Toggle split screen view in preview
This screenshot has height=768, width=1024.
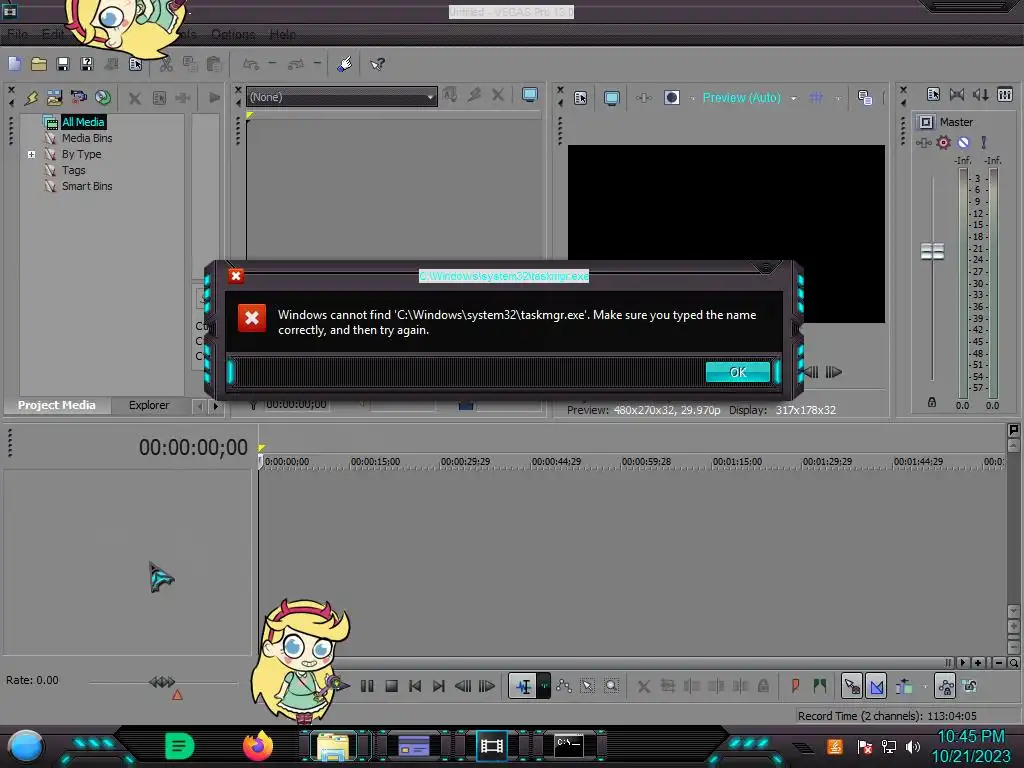[x=671, y=98]
